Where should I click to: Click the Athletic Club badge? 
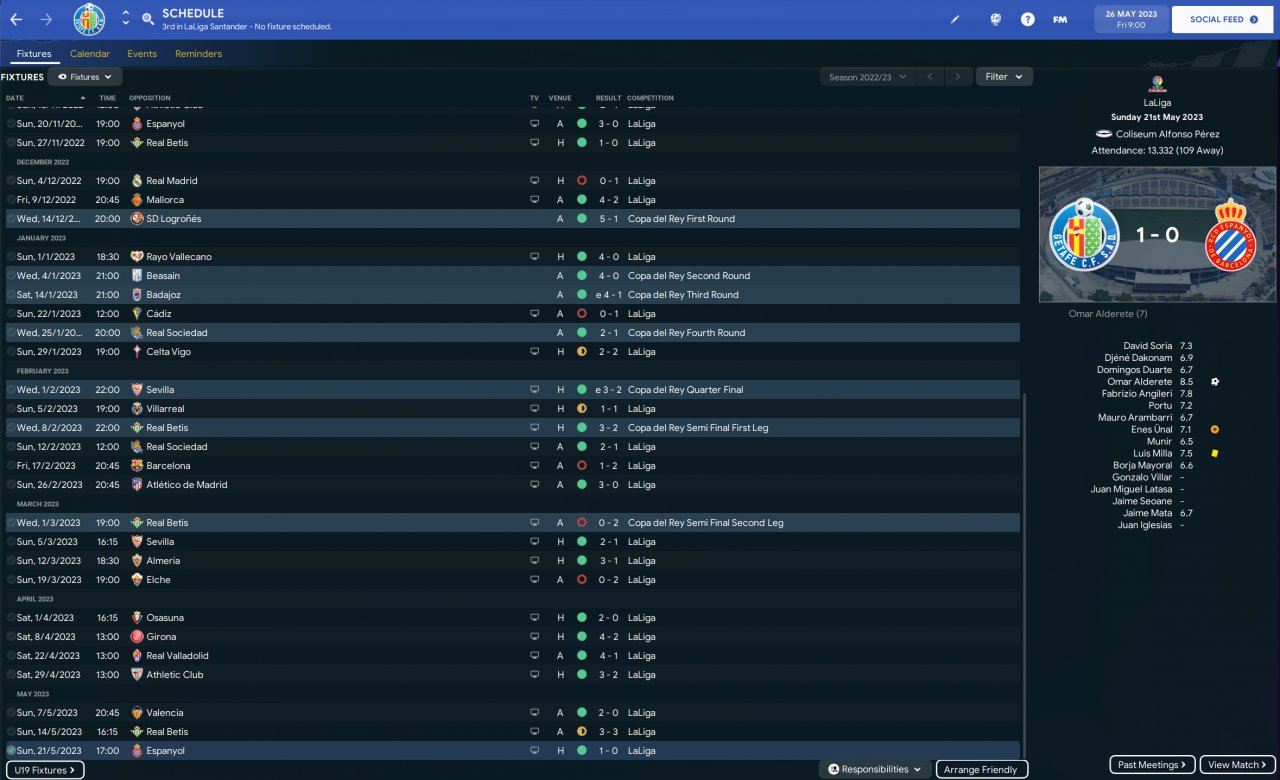click(x=137, y=675)
